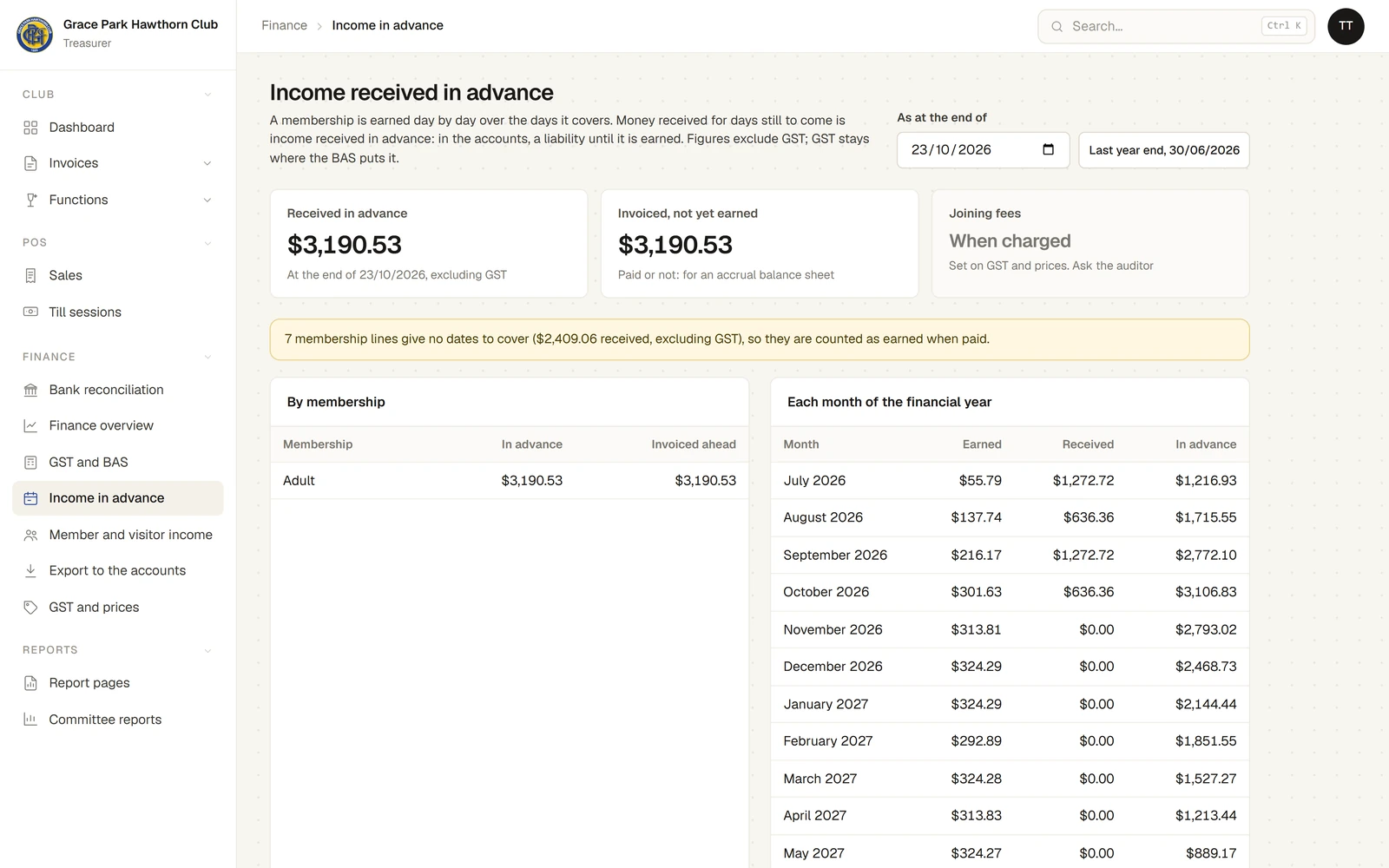Click the Ctrl K shortcut badge
The image size is (1389, 868).
1284,26
